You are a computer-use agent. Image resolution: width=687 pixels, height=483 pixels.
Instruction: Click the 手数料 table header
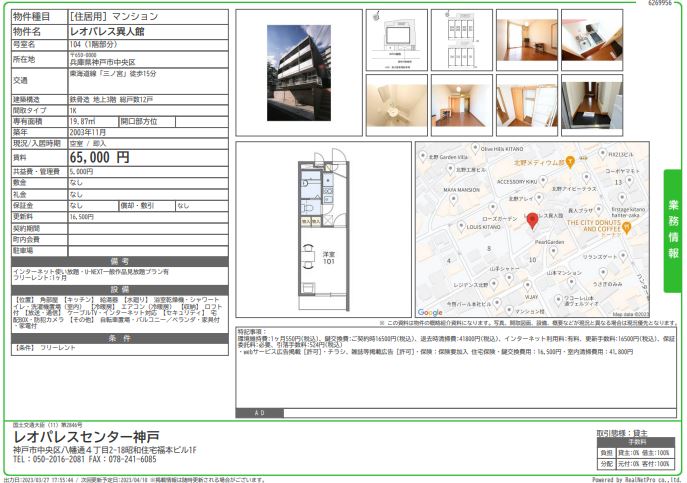[637, 442]
